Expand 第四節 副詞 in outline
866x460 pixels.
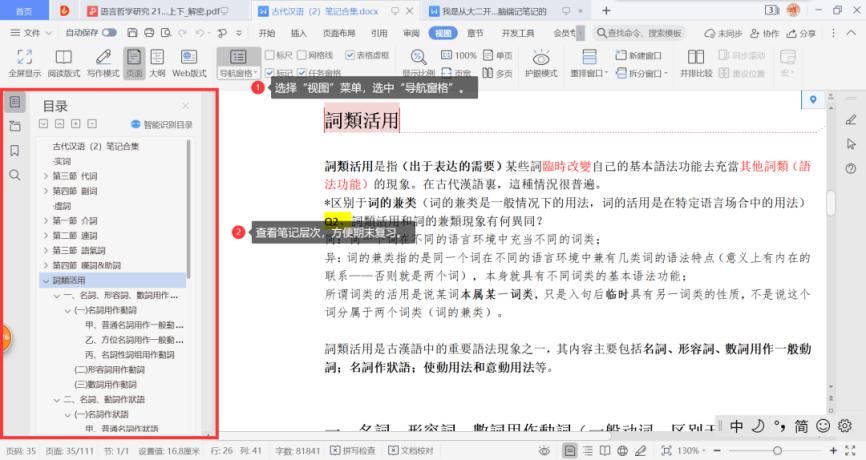click(46, 191)
